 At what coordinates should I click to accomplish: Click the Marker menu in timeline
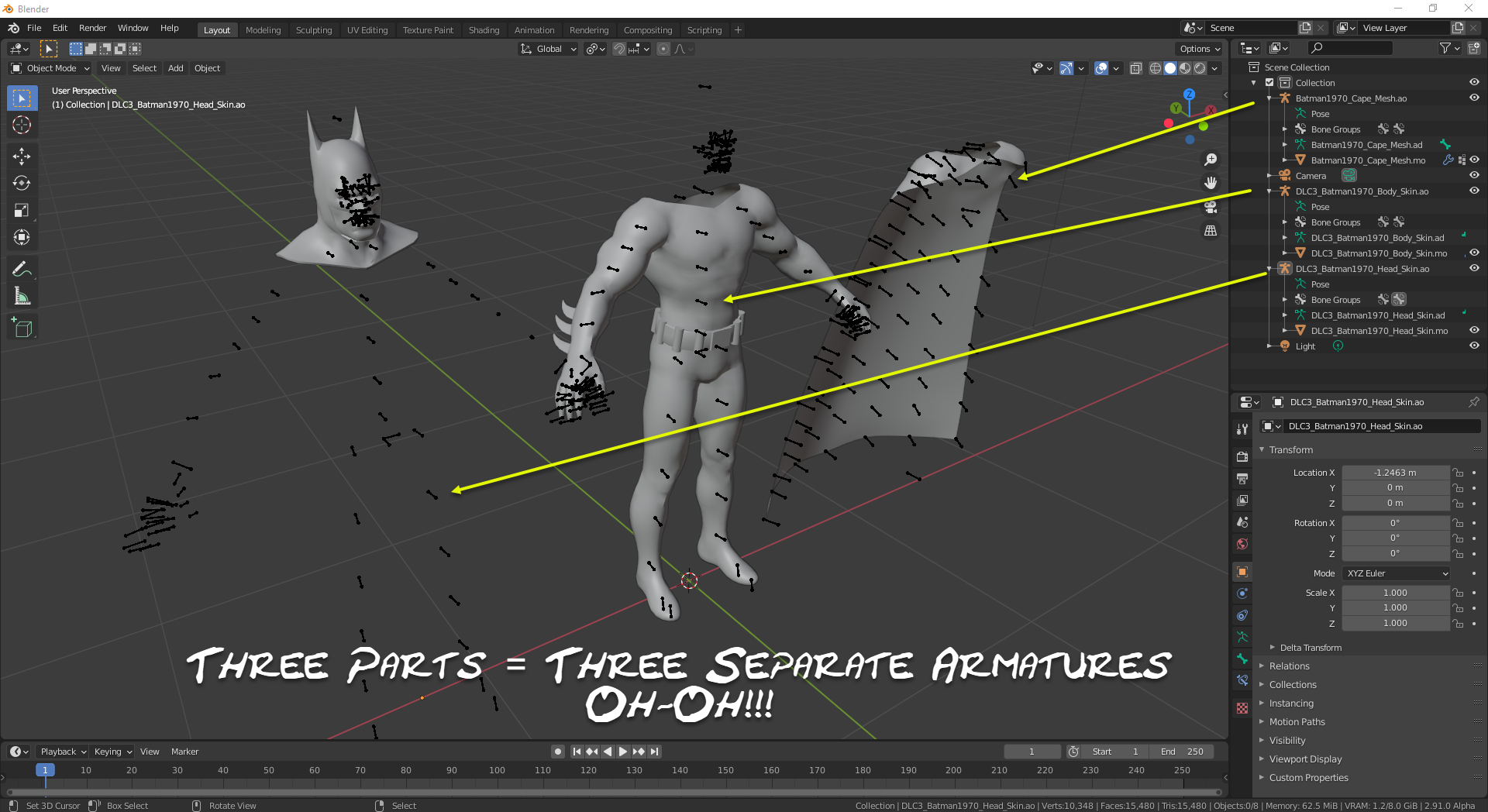tap(184, 752)
